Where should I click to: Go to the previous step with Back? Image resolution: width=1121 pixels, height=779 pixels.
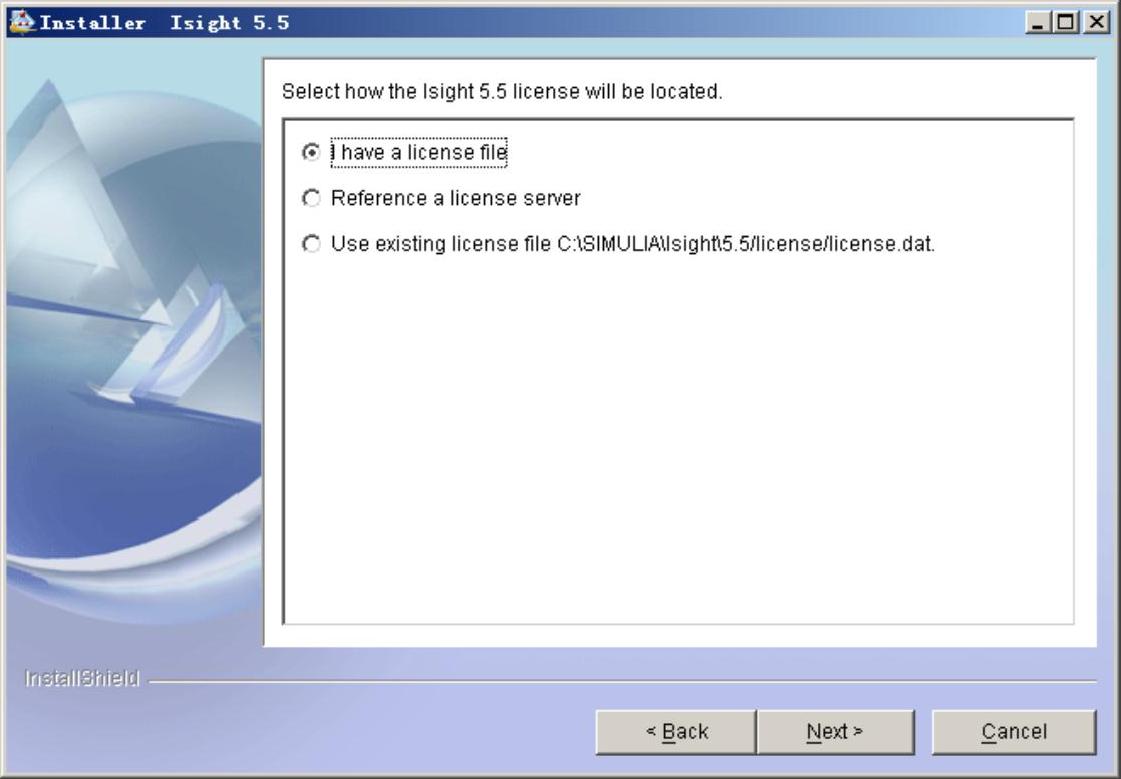click(676, 732)
